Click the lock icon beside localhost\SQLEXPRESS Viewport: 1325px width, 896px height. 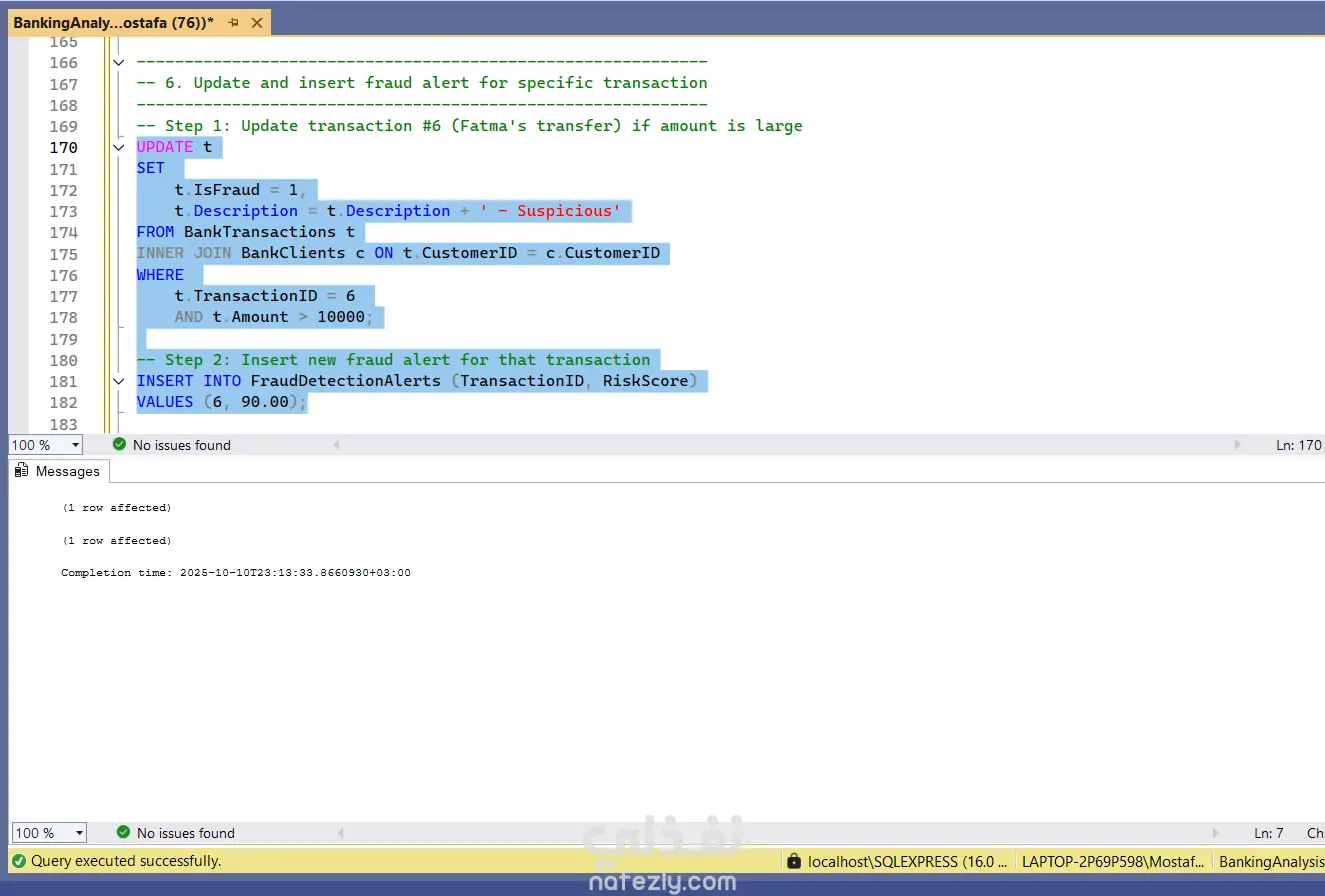coord(794,861)
